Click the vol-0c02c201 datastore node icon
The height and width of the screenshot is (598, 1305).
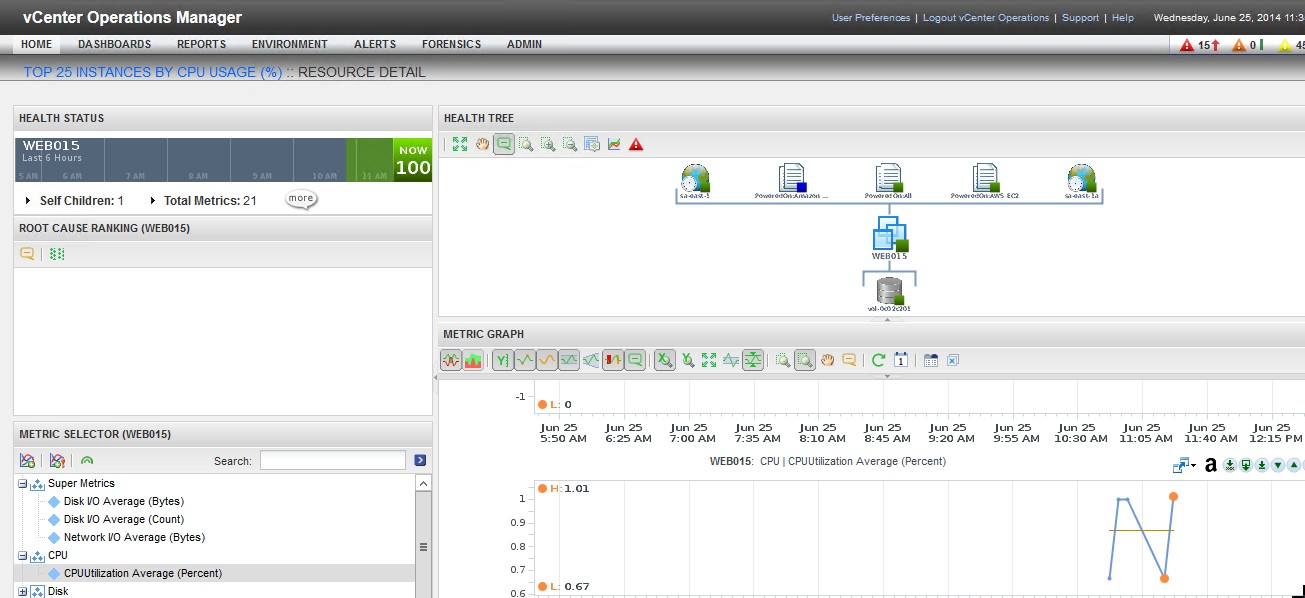888,291
